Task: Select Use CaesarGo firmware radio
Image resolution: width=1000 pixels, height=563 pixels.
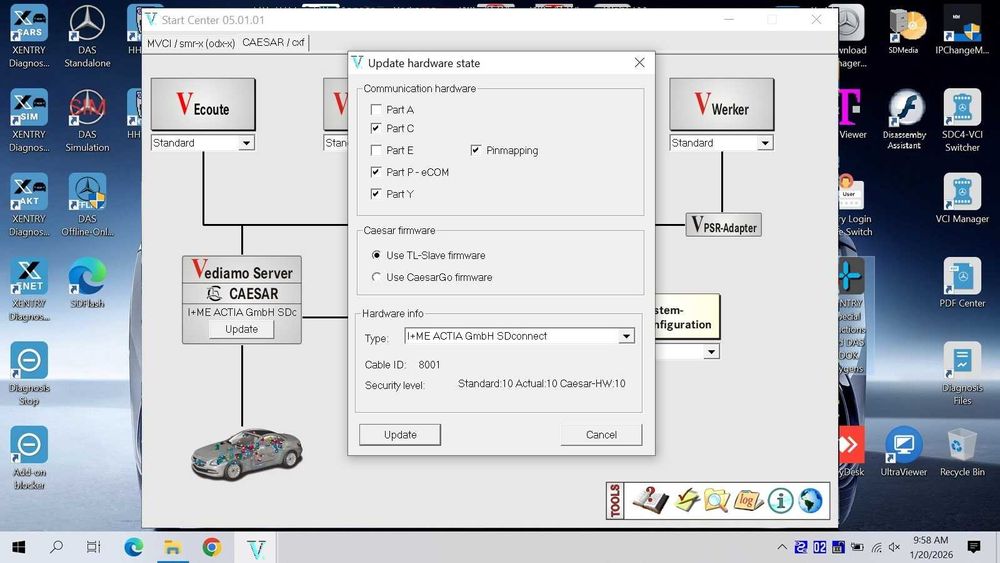Action: click(376, 277)
